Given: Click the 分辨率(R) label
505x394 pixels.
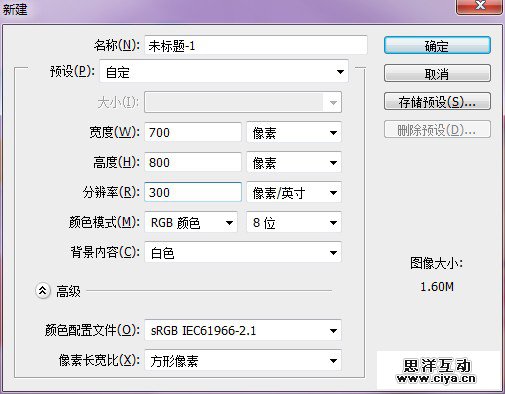Looking at the screenshot, I should 111,192.
